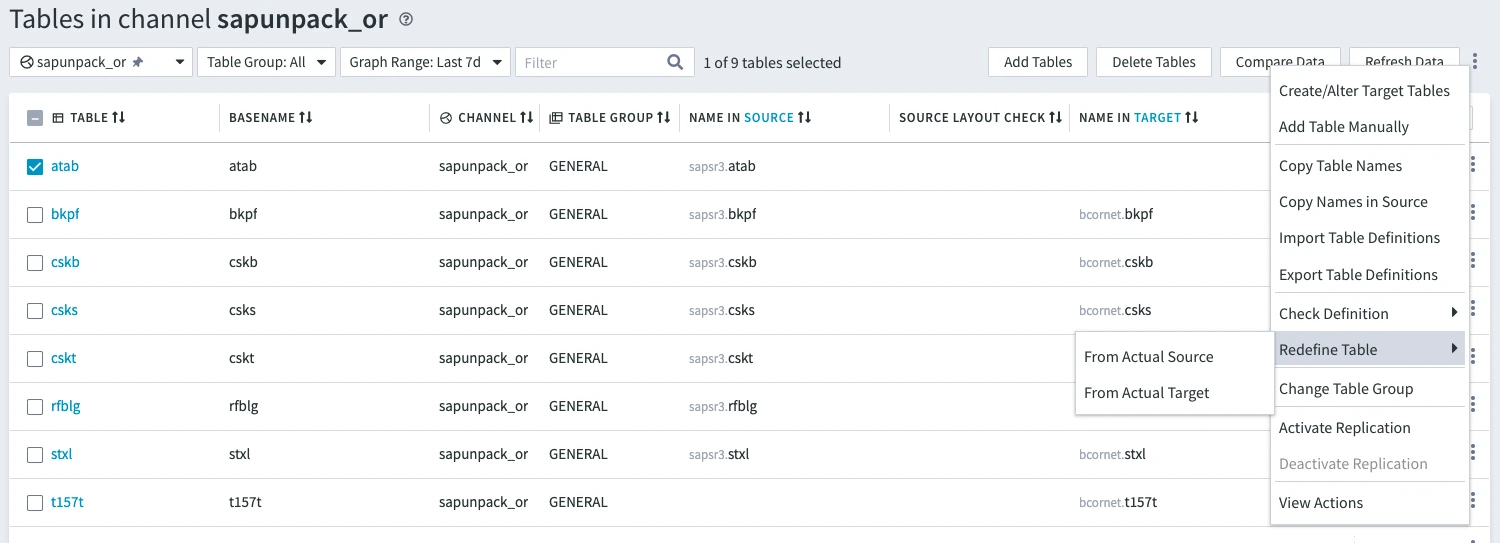Screen dimensions: 1500x543
Task: Check the t157t row checkbox
Action: pyautogui.click(x=35, y=502)
